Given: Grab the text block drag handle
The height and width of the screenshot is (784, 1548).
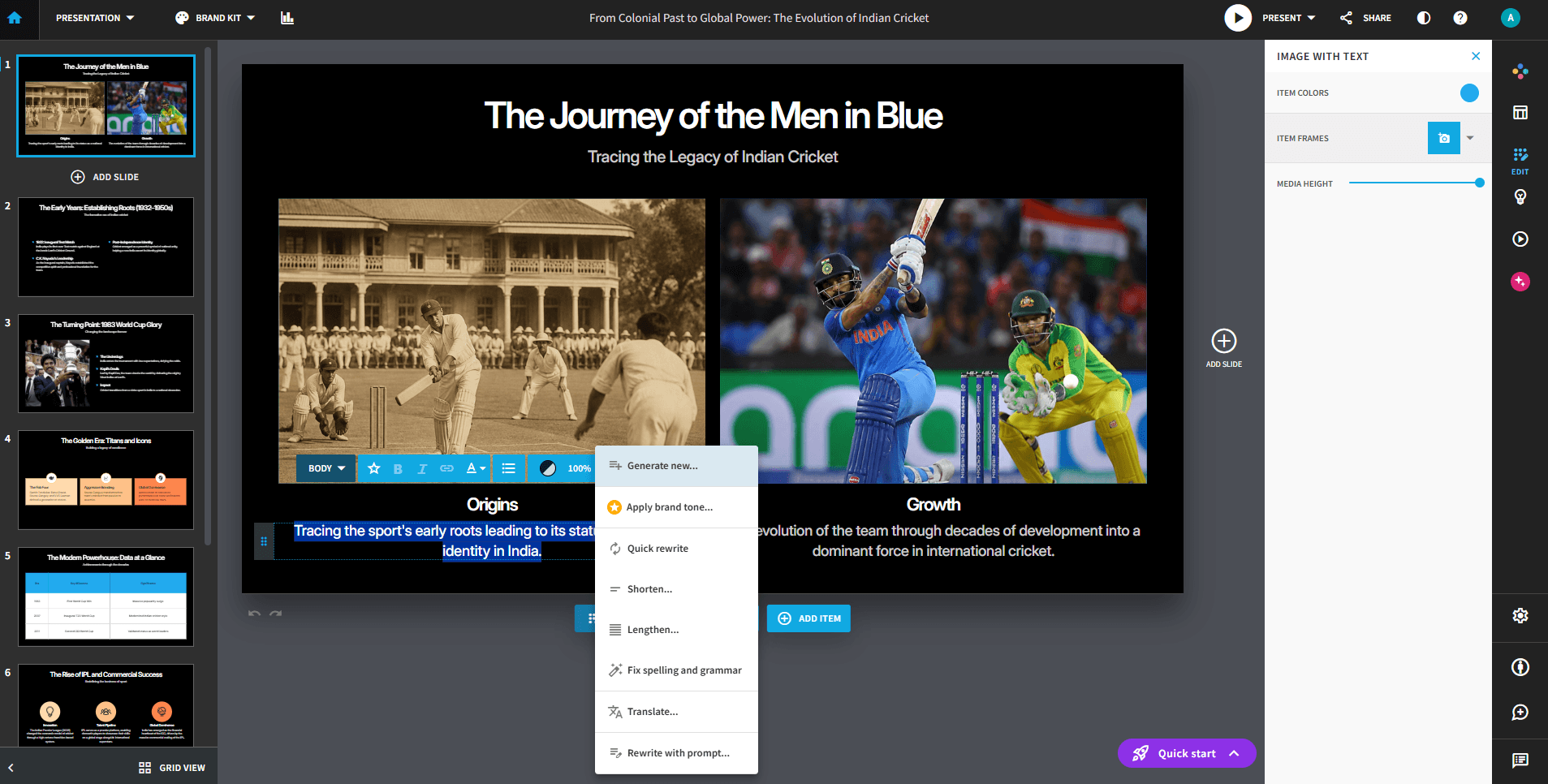Looking at the screenshot, I should [x=264, y=541].
